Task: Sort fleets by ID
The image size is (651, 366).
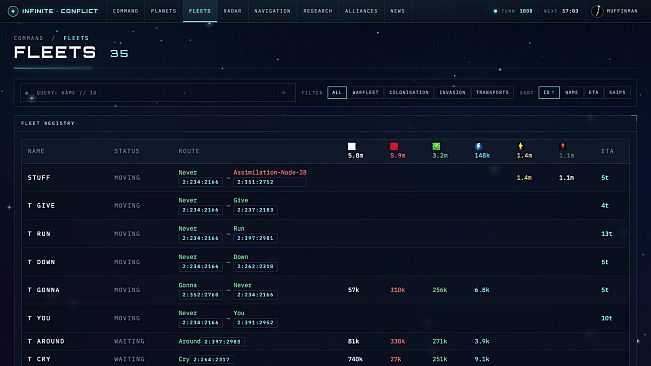Action: (x=549, y=93)
